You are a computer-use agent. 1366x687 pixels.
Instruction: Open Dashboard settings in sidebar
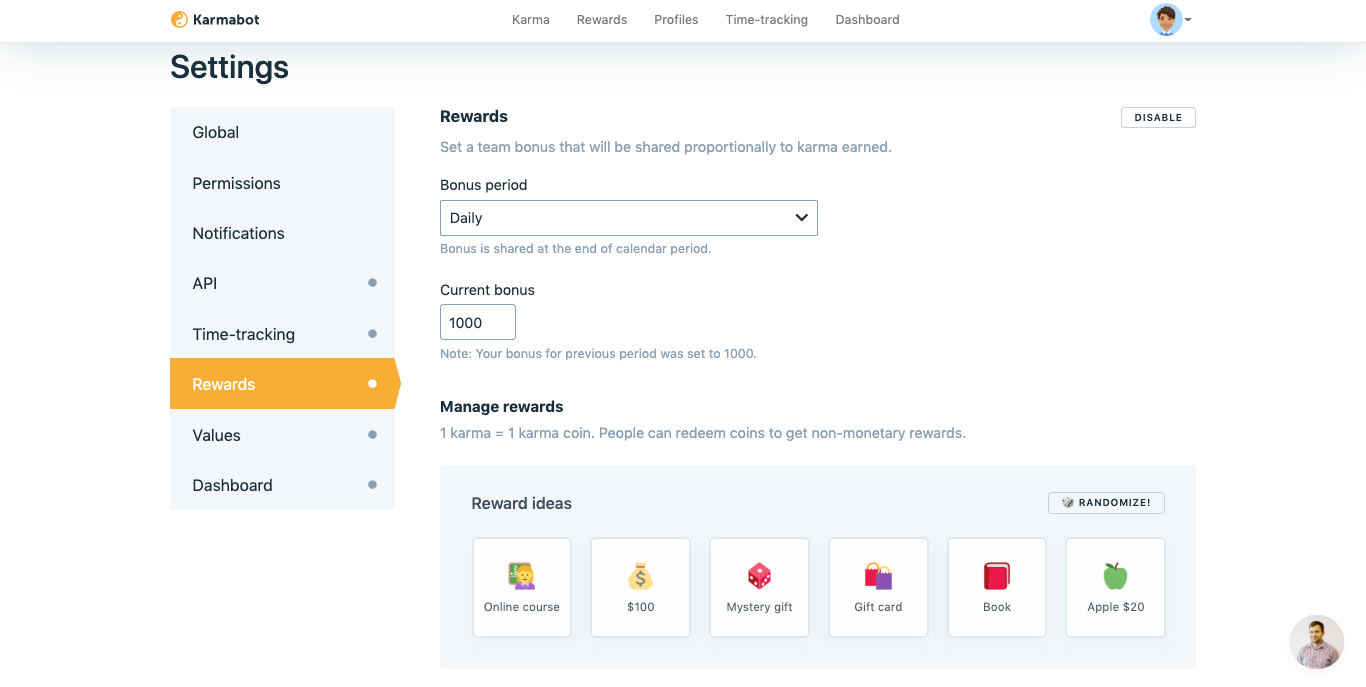pyautogui.click(x=282, y=485)
